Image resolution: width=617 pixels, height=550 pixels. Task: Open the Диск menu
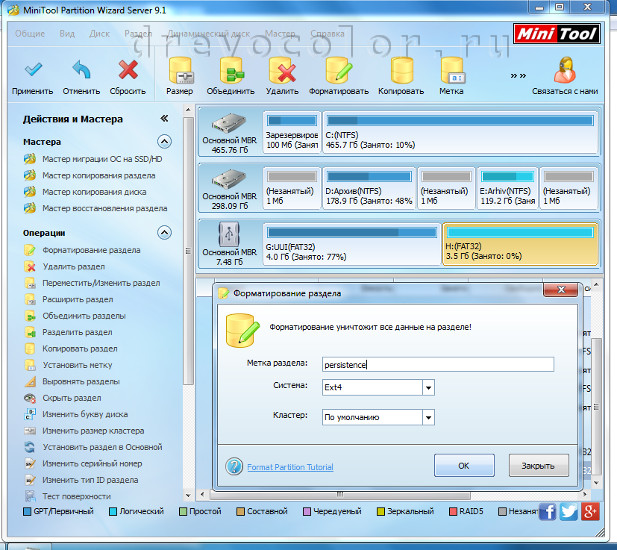99,33
